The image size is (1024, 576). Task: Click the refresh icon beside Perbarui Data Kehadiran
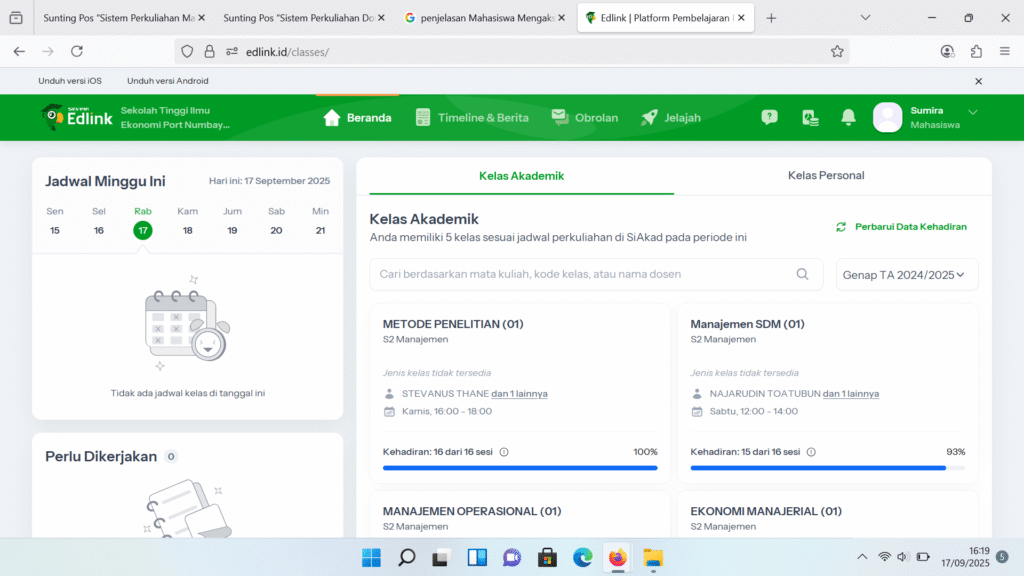(x=841, y=227)
